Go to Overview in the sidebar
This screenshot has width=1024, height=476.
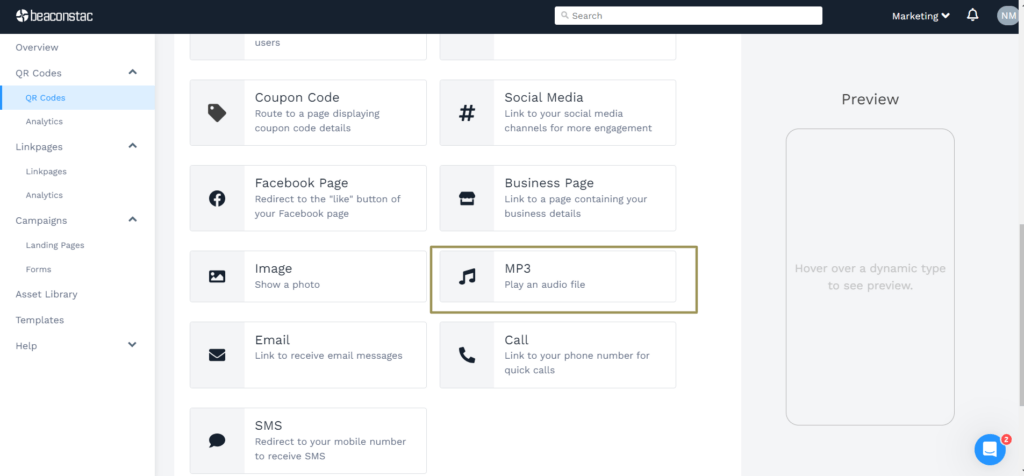coord(37,47)
